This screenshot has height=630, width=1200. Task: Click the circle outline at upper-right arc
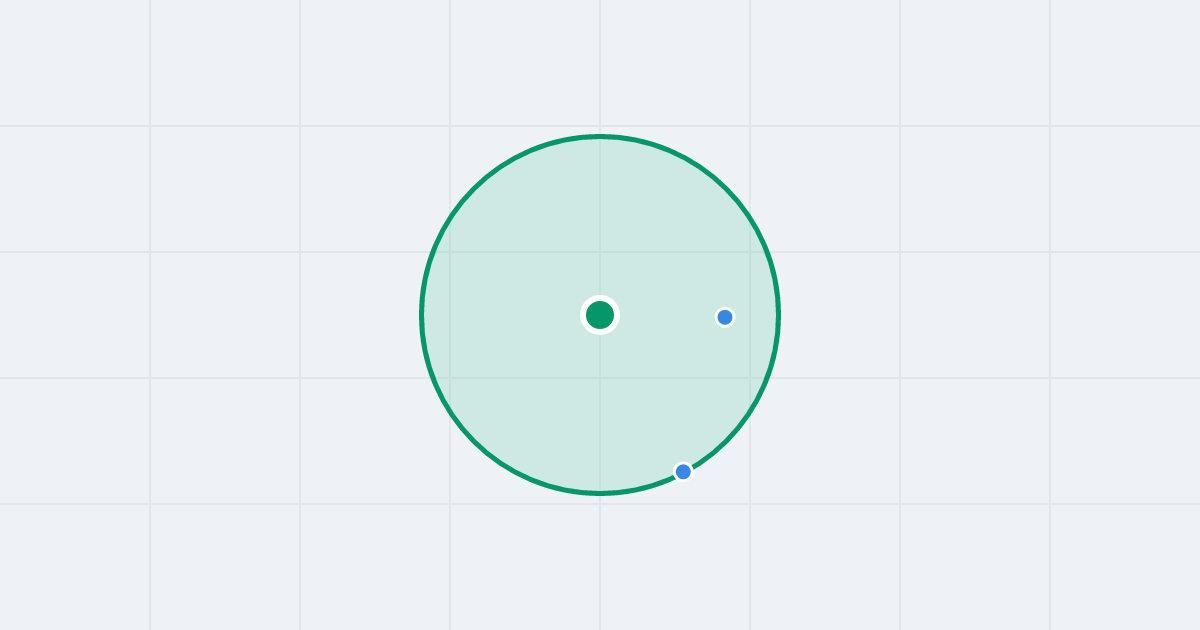click(x=726, y=189)
